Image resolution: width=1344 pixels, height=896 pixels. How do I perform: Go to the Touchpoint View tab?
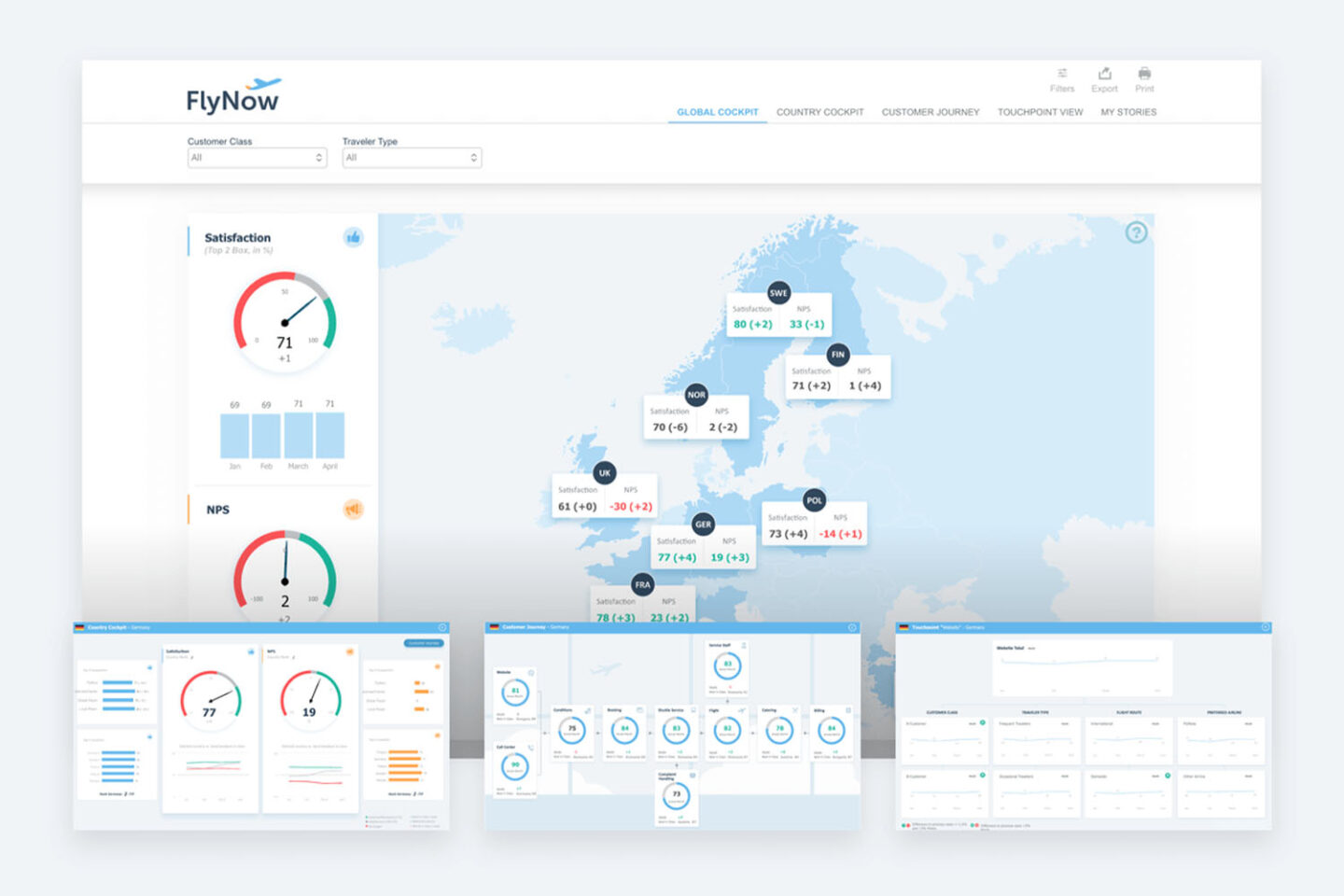coord(1040,112)
